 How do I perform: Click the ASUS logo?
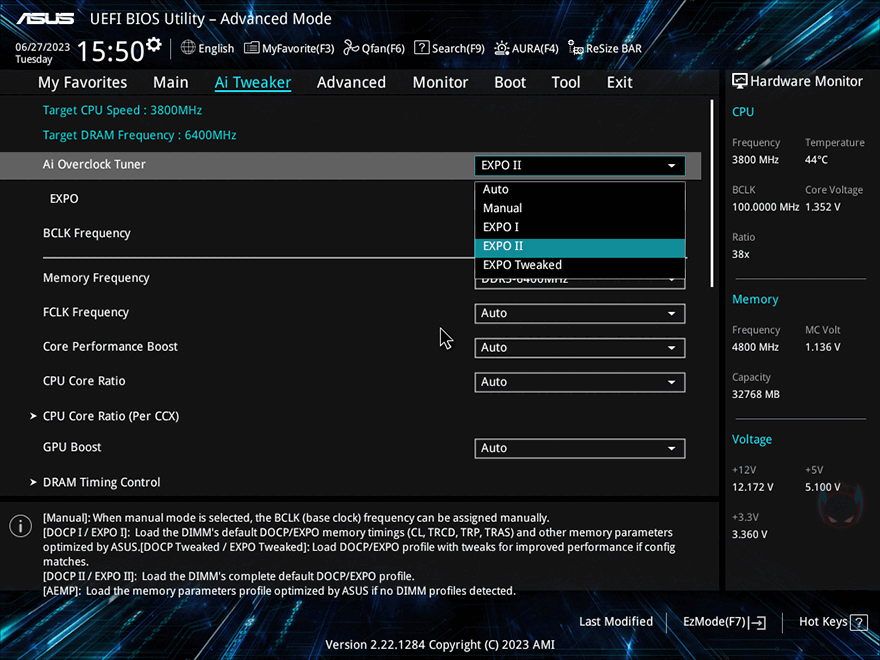[x=45, y=19]
